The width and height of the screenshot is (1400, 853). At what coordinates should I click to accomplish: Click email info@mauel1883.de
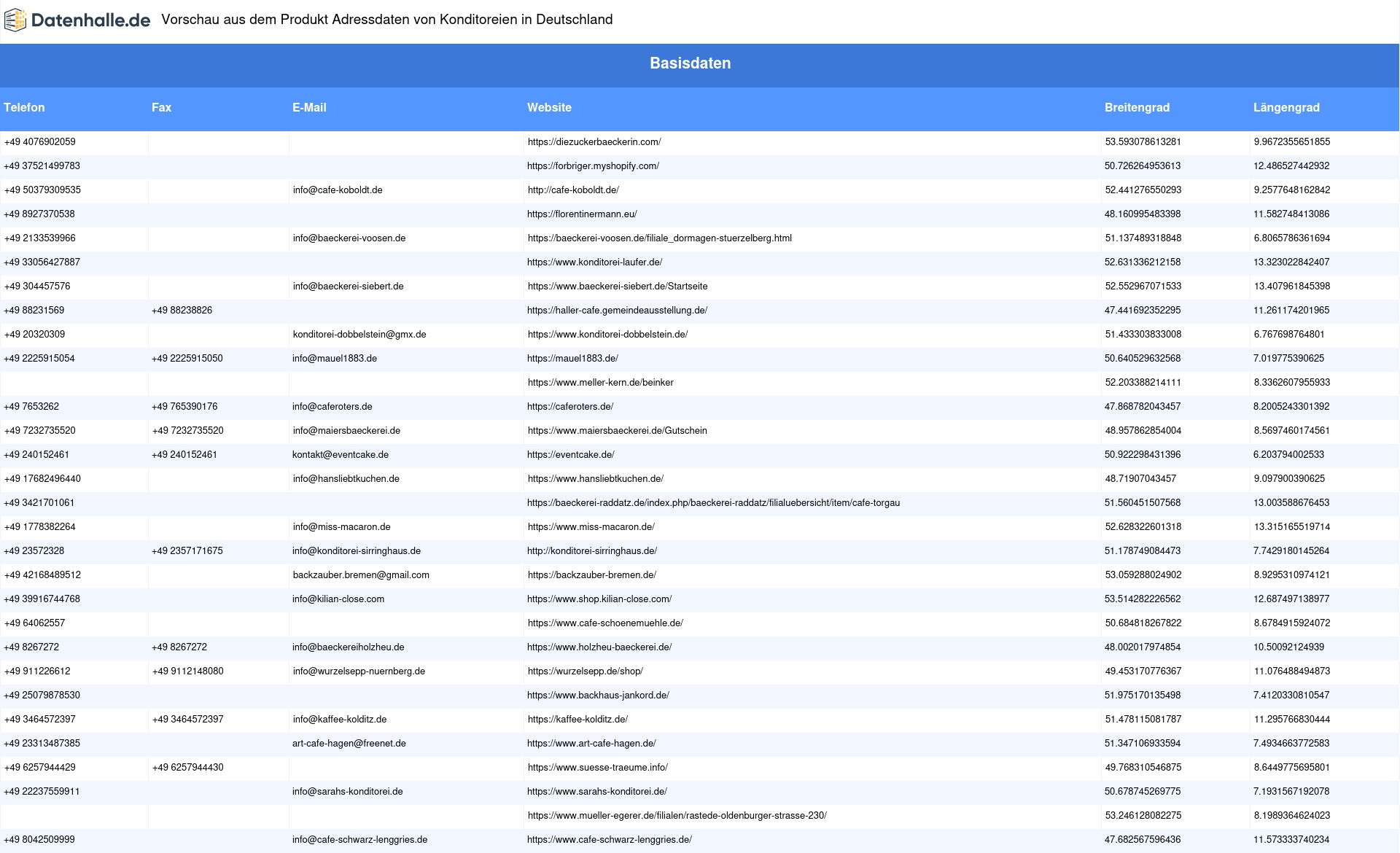point(335,359)
